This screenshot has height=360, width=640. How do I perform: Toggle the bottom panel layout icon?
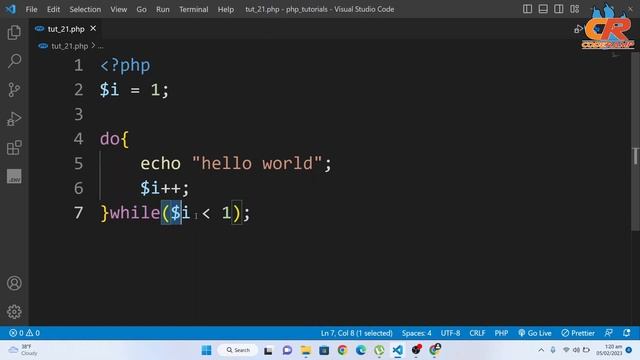click(x=543, y=9)
